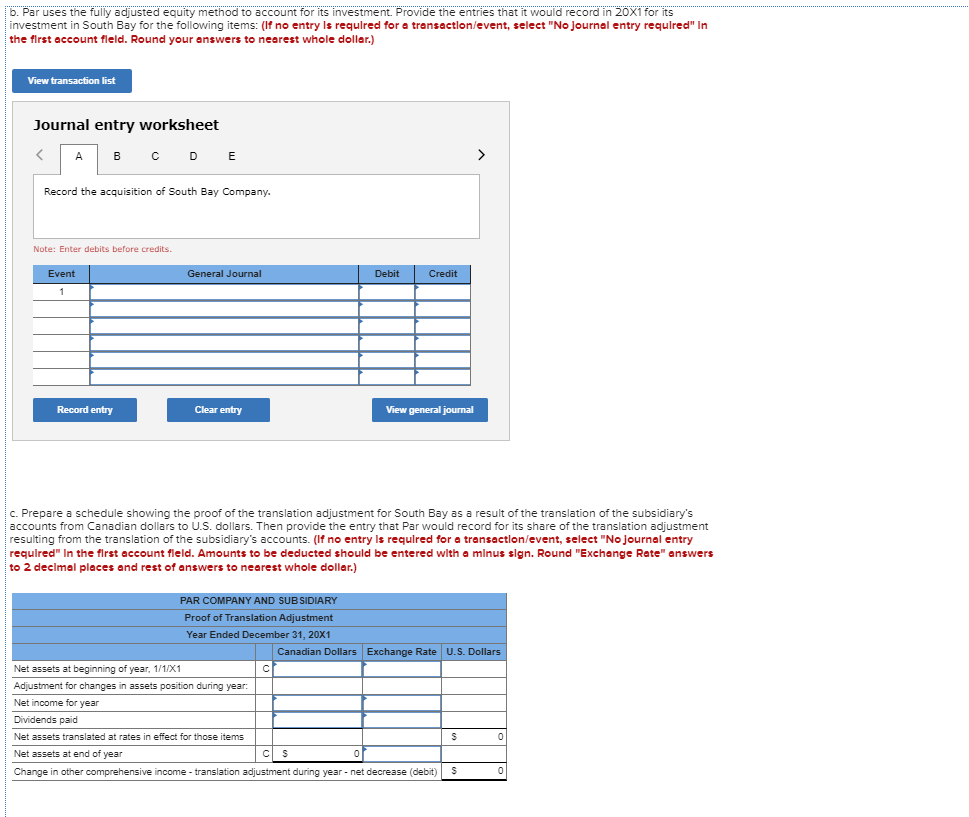Viewport: 969px width, 817px height.
Task: Click fifth row Debit field
Action: click(x=387, y=360)
